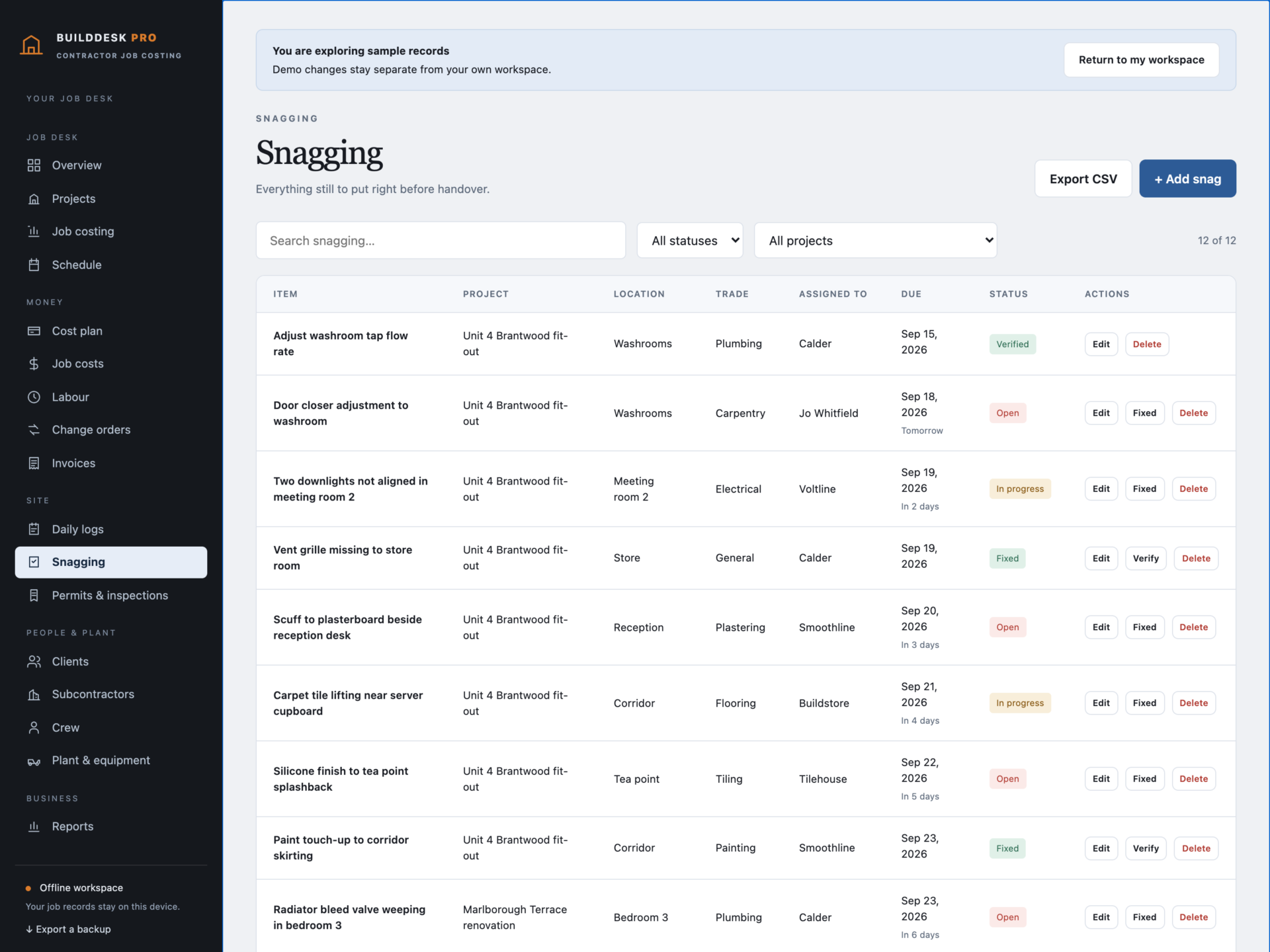Click the Search snagging input field
The width and height of the screenshot is (1270, 952).
tap(441, 241)
